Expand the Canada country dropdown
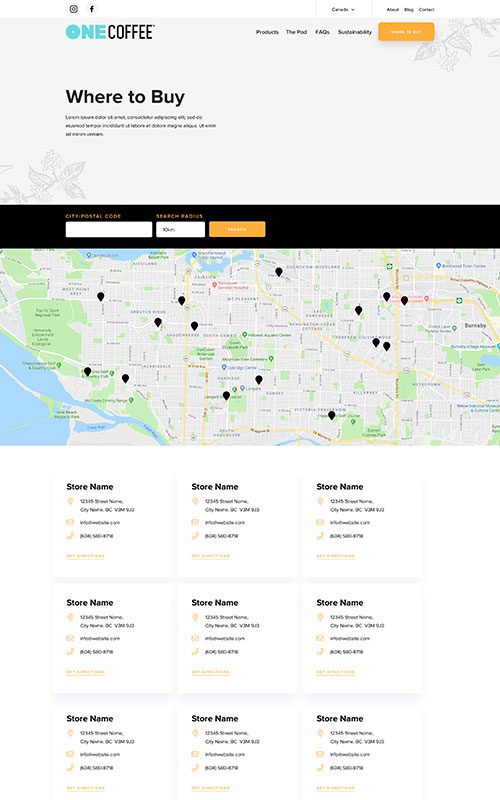500x800 pixels. [343, 9]
